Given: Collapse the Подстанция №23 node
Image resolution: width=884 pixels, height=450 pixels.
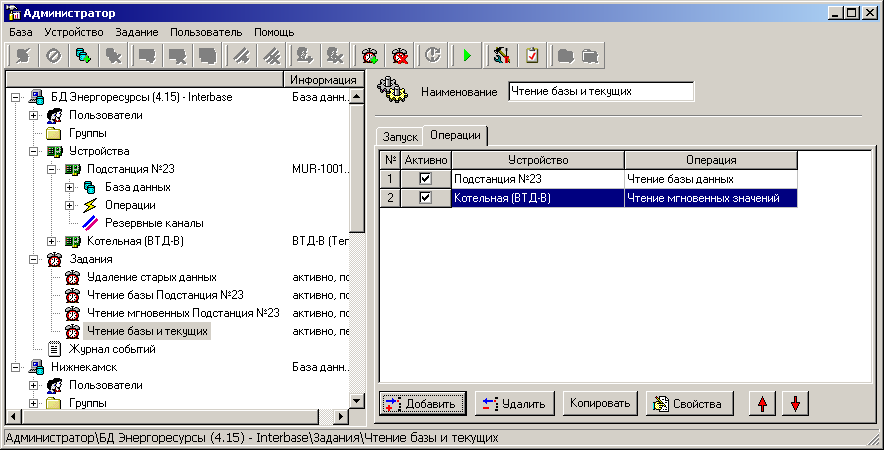Looking at the screenshot, I should [52, 169].
